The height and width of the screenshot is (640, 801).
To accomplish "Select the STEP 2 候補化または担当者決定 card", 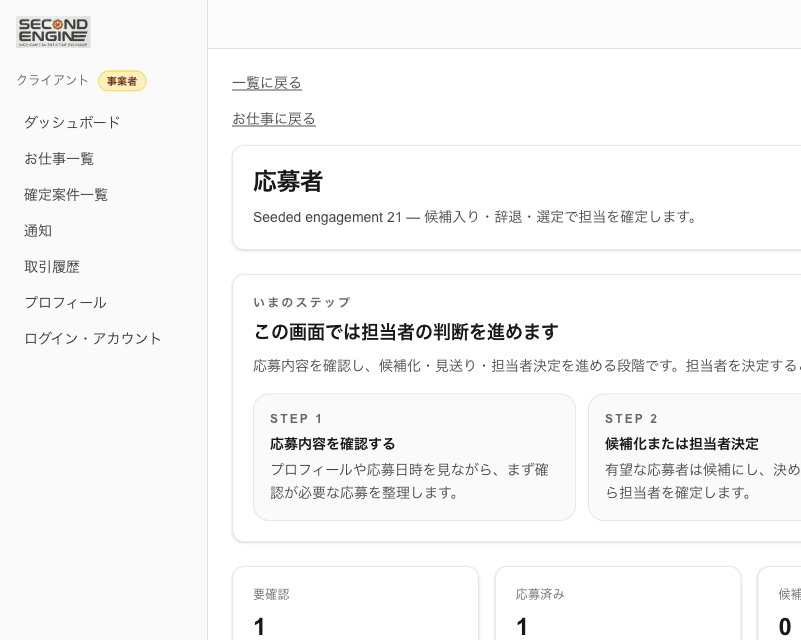I will pos(695,457).
